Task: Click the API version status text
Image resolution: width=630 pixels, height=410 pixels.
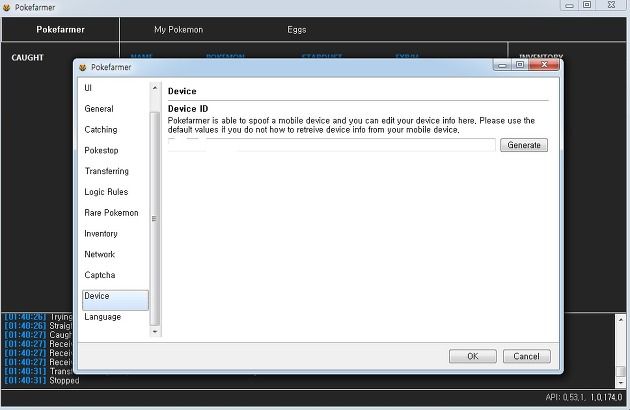Action: tap(584, 397)
